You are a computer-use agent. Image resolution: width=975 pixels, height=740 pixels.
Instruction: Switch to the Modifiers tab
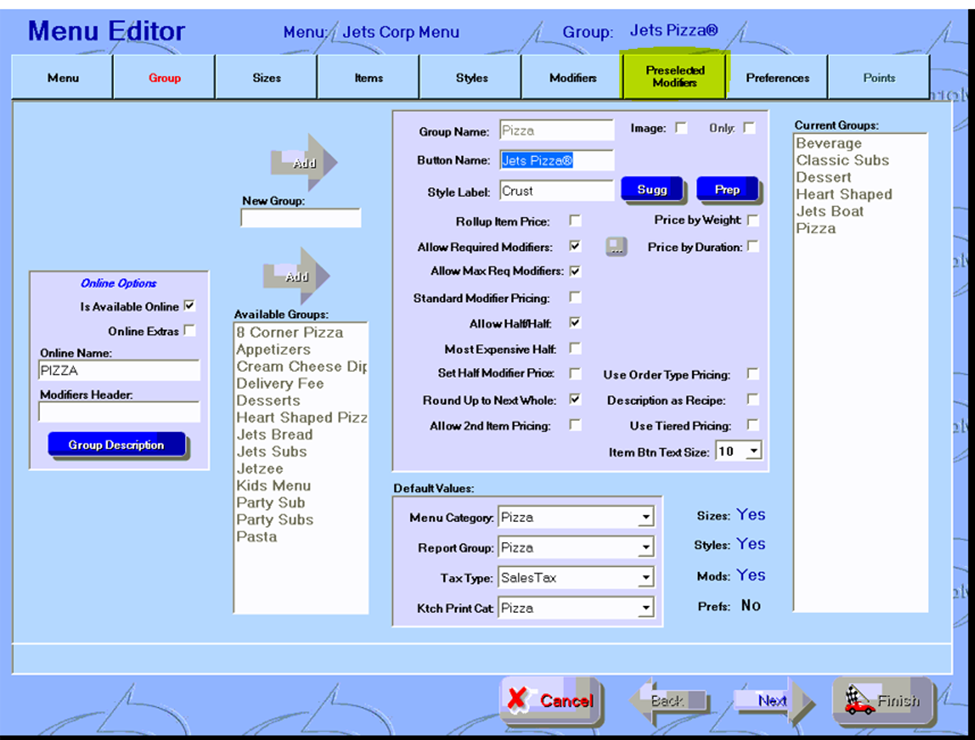click(x=573, y=77)
